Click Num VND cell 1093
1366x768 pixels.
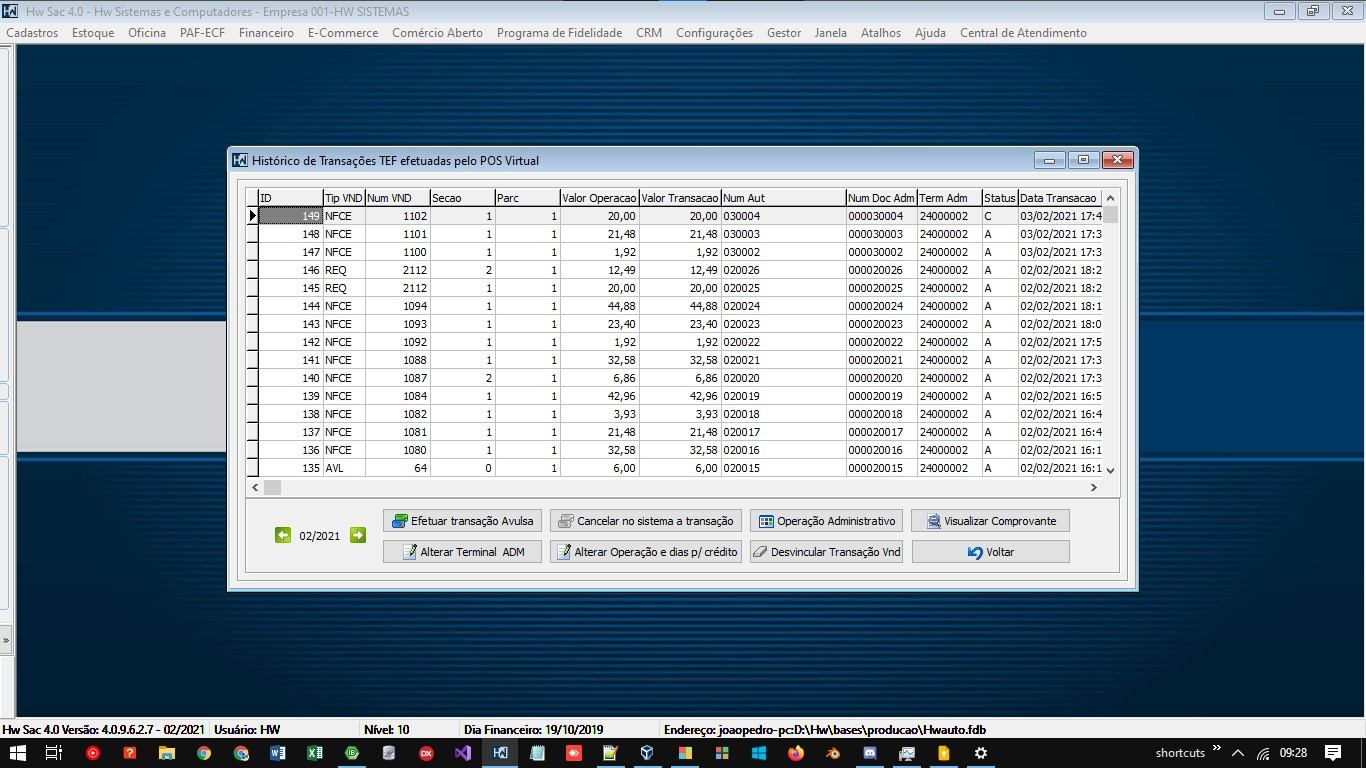pos(397,324)
